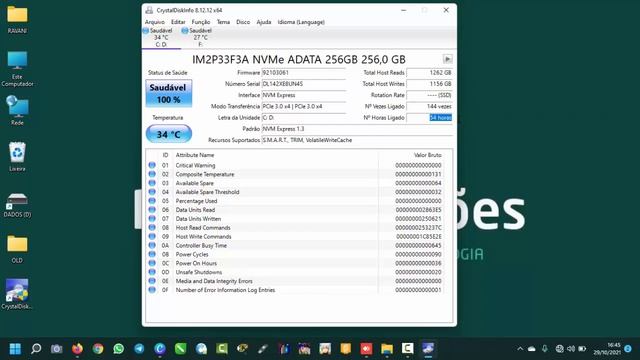Select the Composite Temperature attribute row
The width and height of the screenshot is (640, 360).
296,174
